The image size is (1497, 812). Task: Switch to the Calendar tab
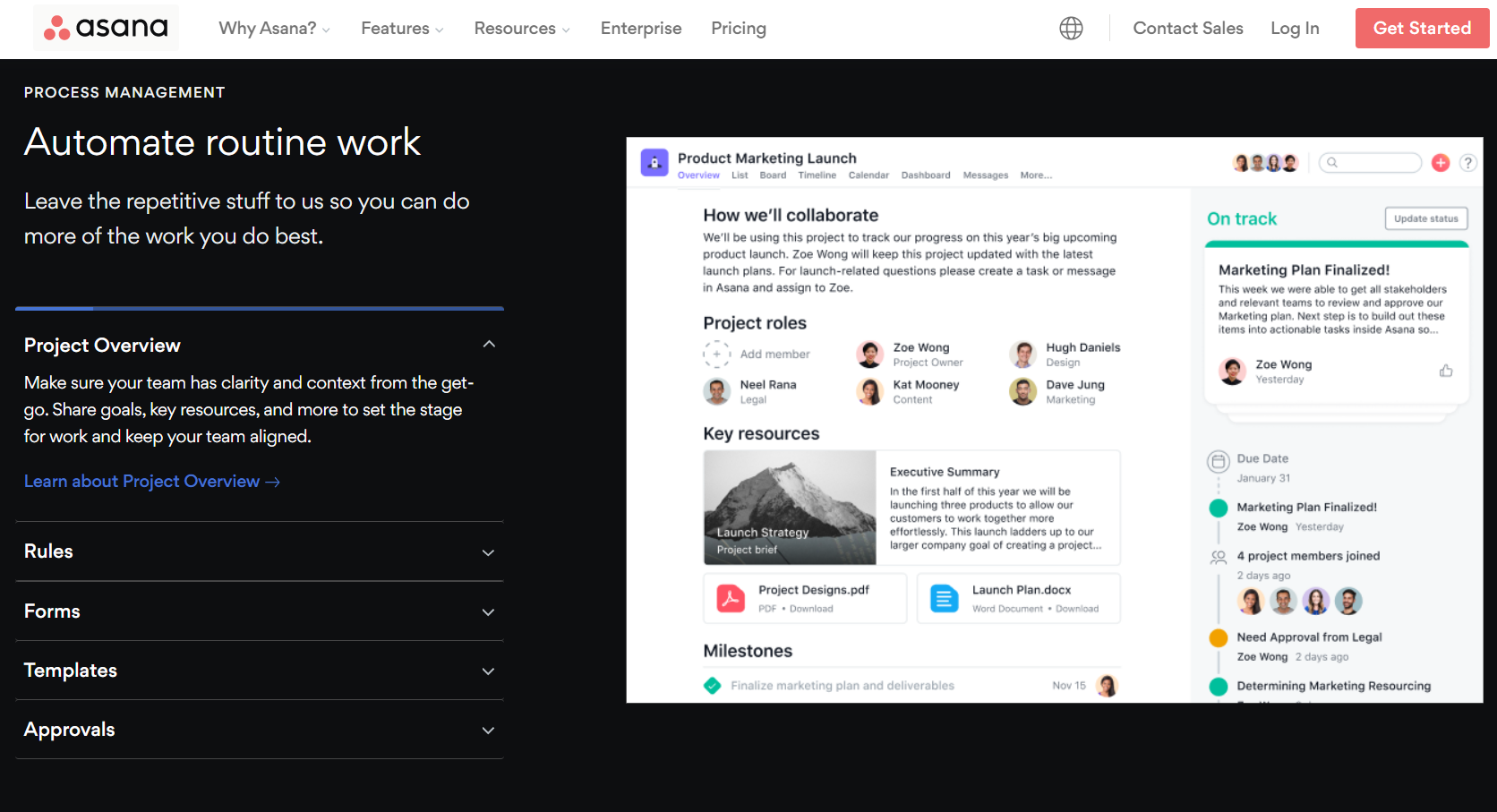[x=868, y=175]
